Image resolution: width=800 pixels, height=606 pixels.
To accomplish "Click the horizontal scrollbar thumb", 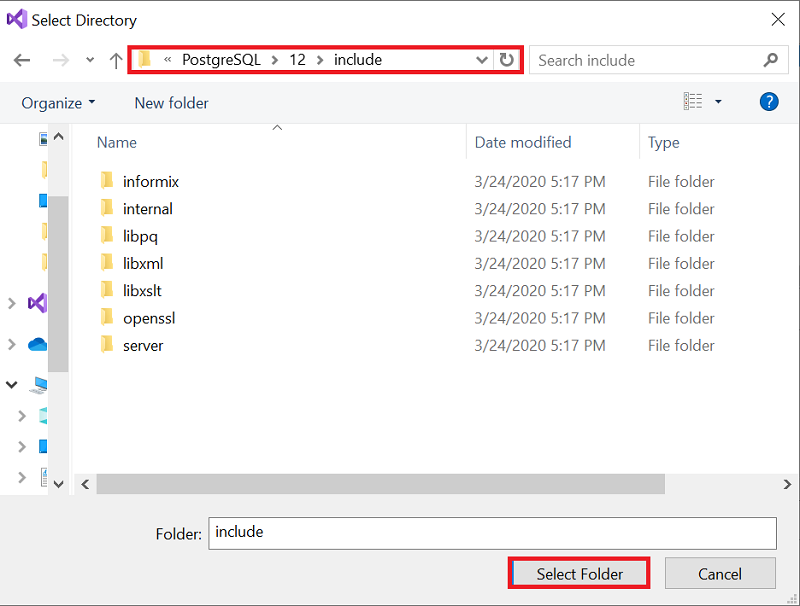I will point(380,484).
